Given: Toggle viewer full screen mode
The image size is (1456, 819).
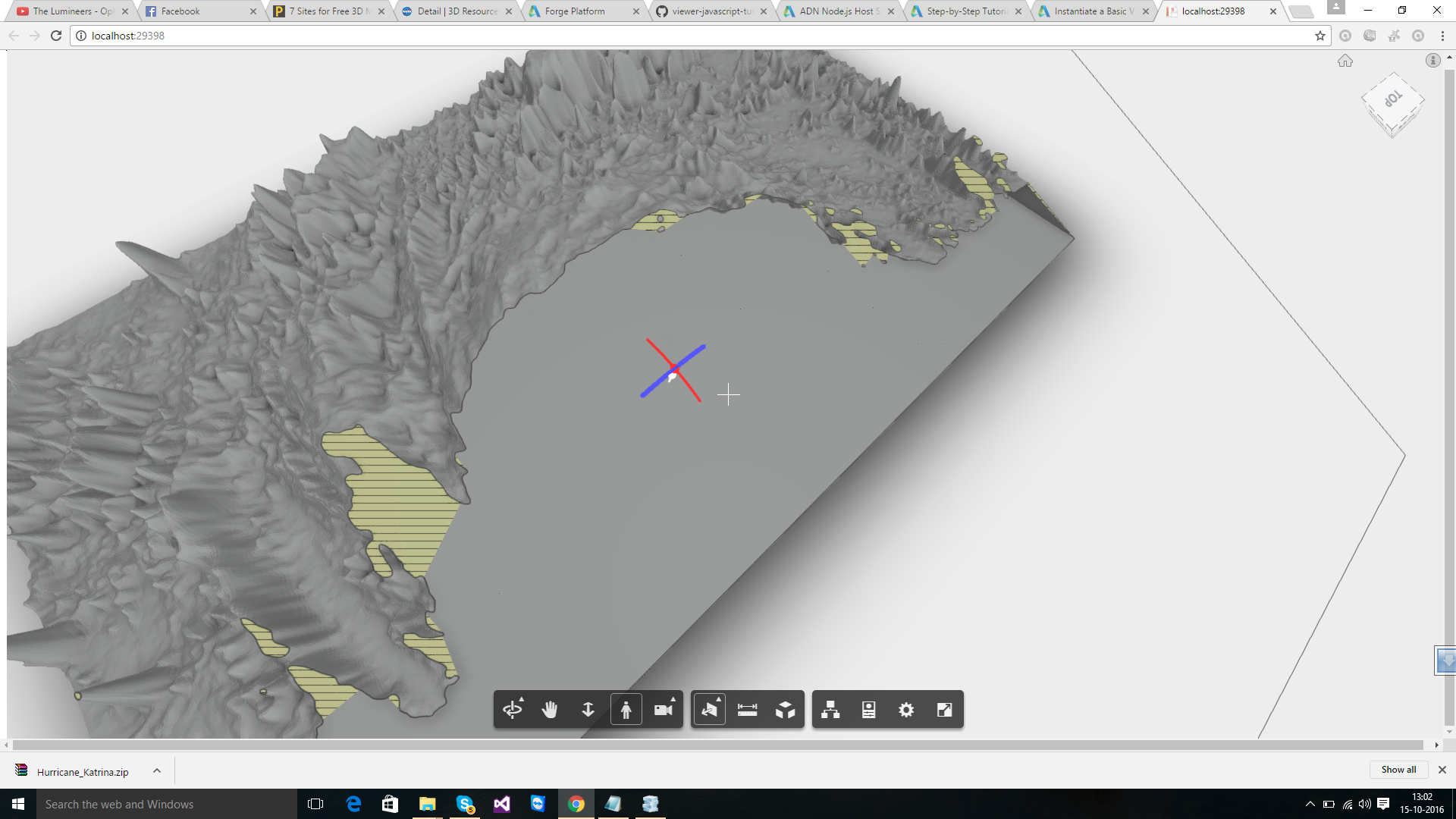Looking at the screenshot, I should [x=944, y=710].
